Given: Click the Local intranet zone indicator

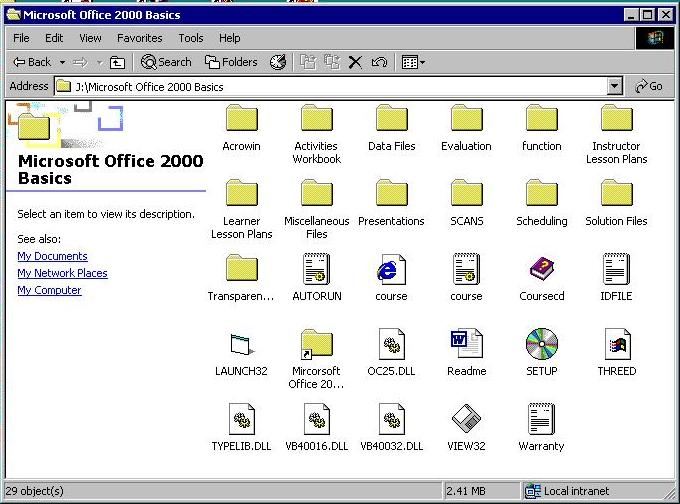Looking at the screenshot, I should click(567, 491).
